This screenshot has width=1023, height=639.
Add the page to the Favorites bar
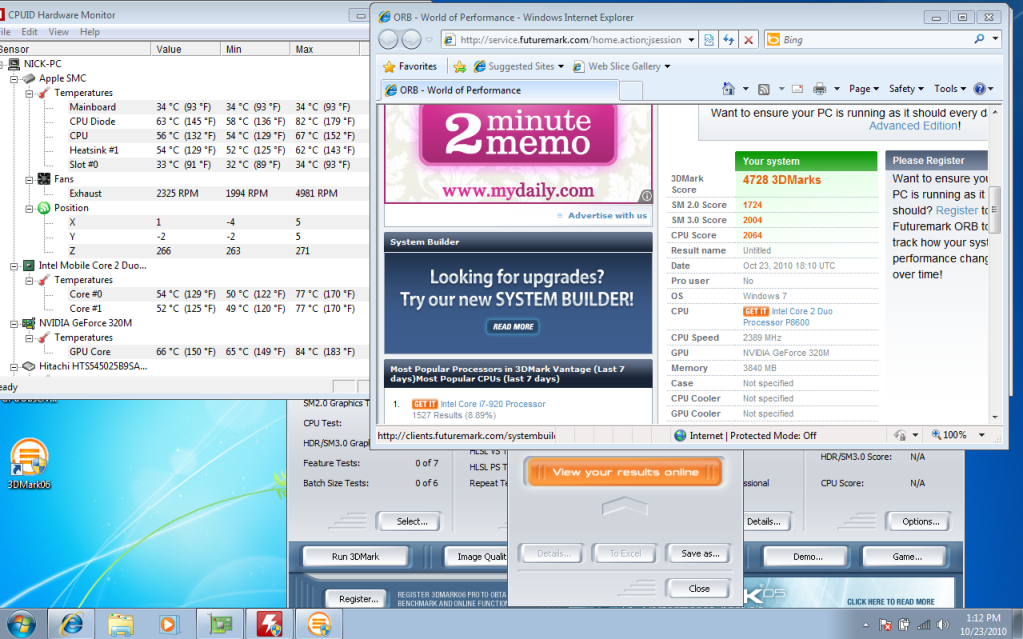(x=460, y=67)
